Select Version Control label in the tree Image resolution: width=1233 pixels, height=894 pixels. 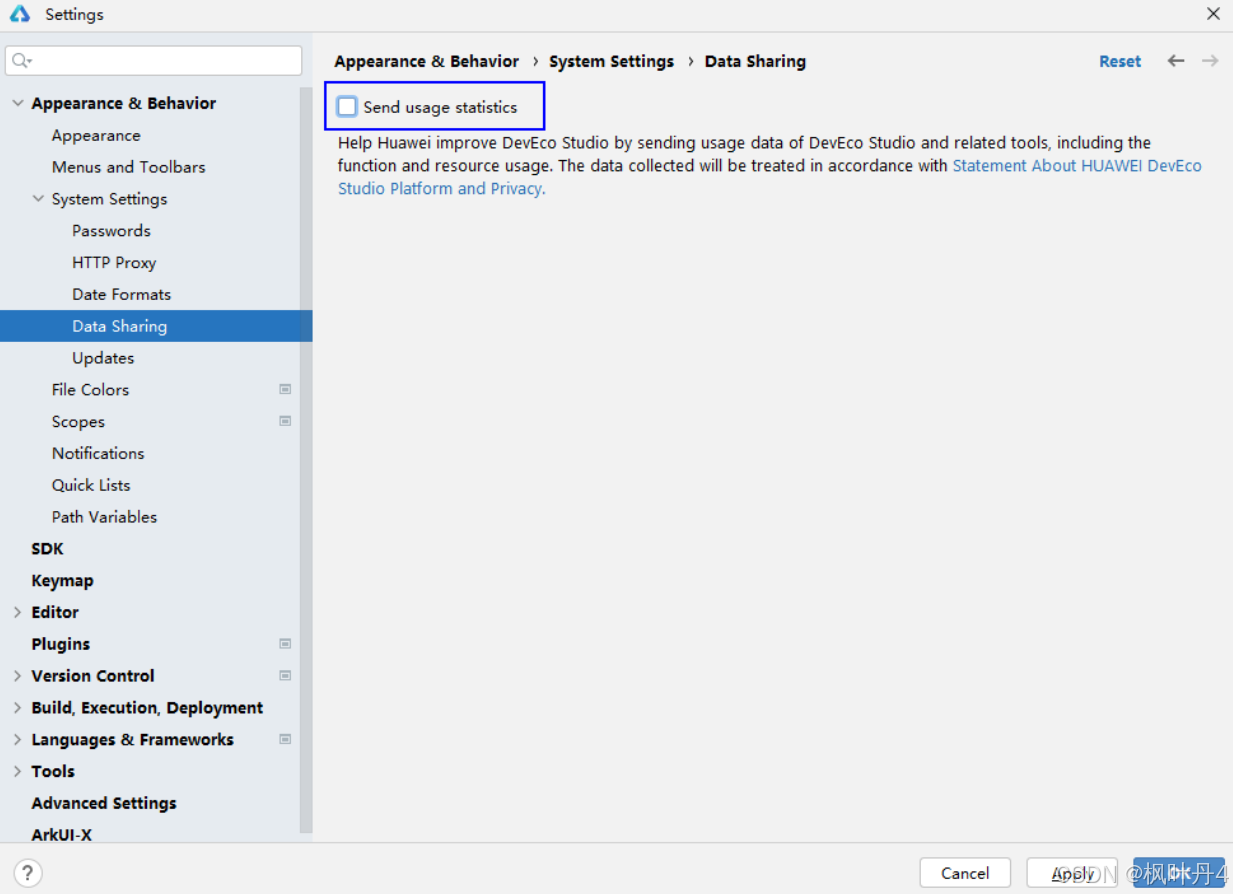click(x=93, y=676)
